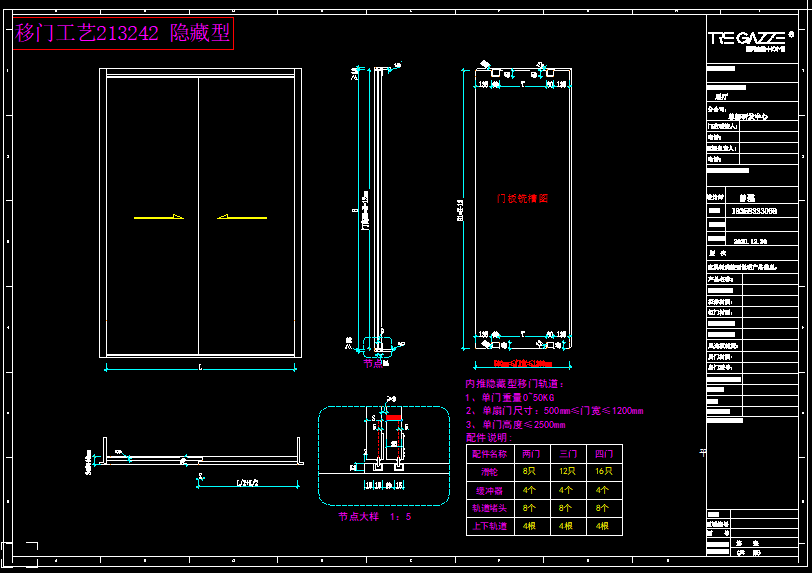Select the note 单门重量0~50KG
Image resolution: width=812 pixels, height=573 pixels.
518,397
